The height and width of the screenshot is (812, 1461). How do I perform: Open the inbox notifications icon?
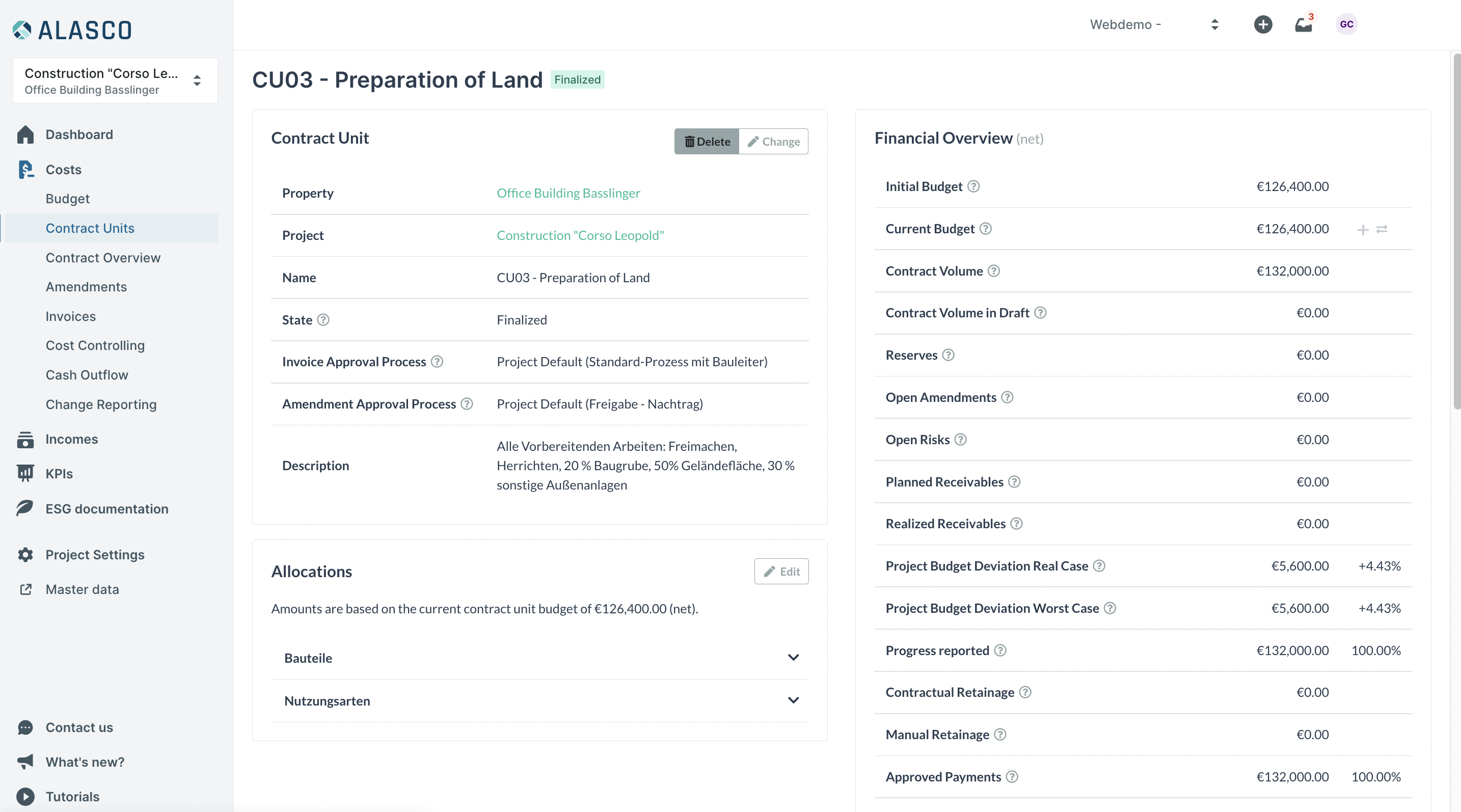[1303, 25]
